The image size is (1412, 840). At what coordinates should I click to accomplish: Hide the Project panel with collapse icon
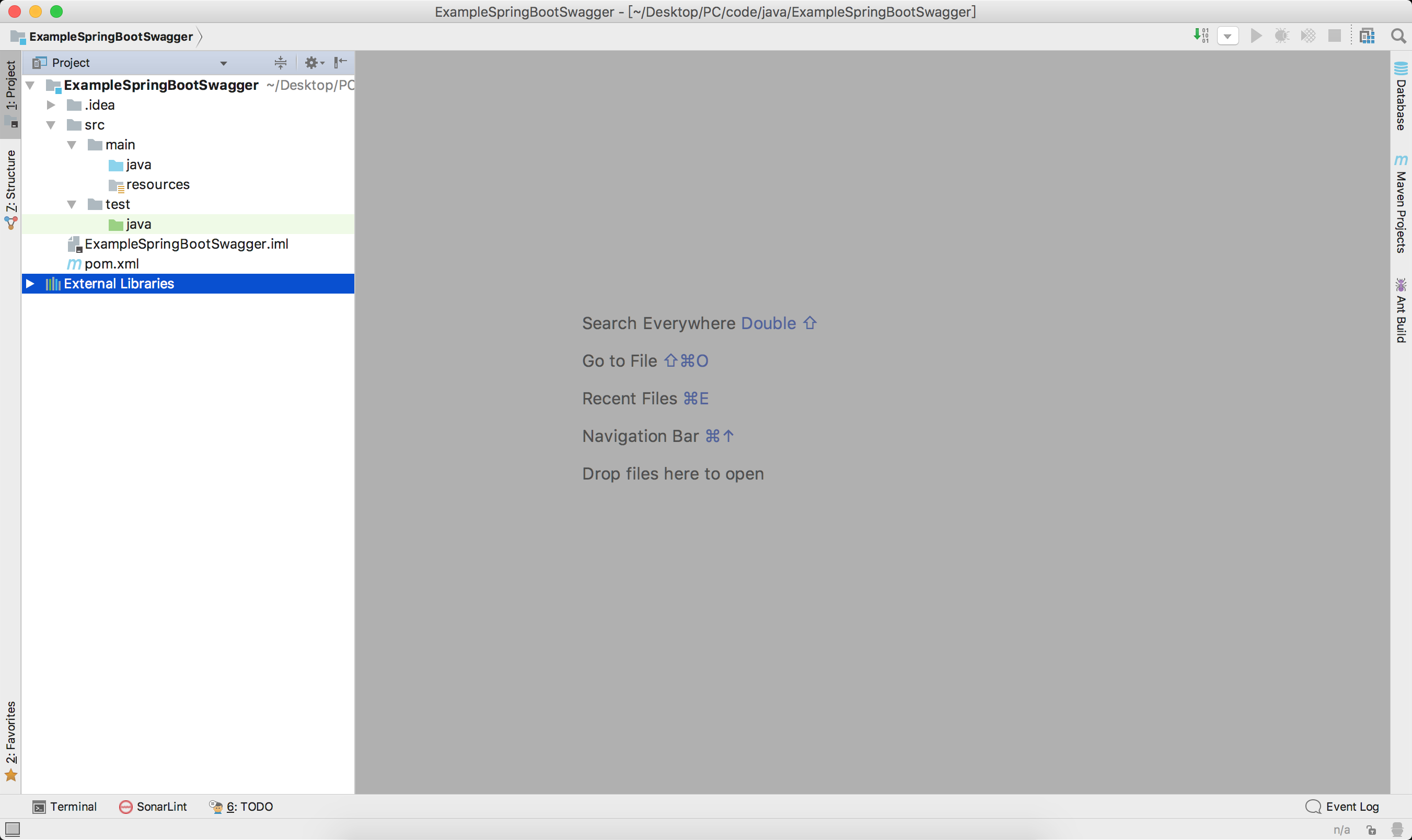click(x=340, y=62)
